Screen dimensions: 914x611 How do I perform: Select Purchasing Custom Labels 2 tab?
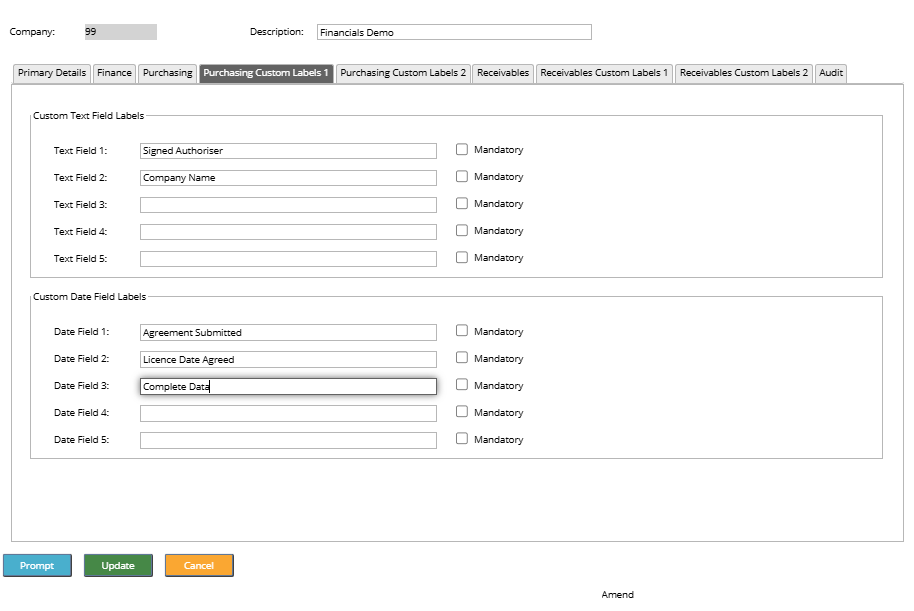pos(403,73)
